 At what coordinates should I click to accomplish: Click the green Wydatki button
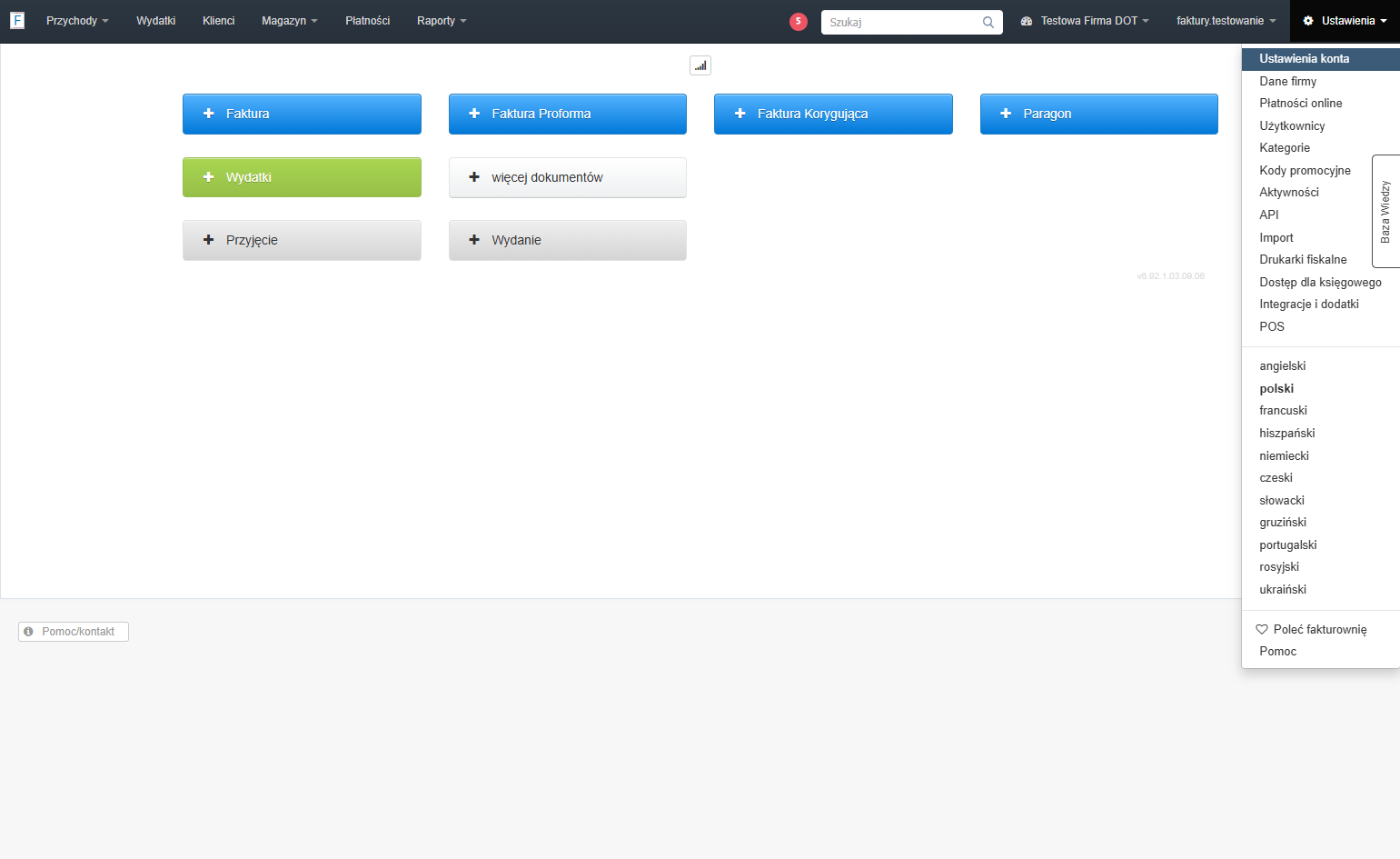coord(302,177)
